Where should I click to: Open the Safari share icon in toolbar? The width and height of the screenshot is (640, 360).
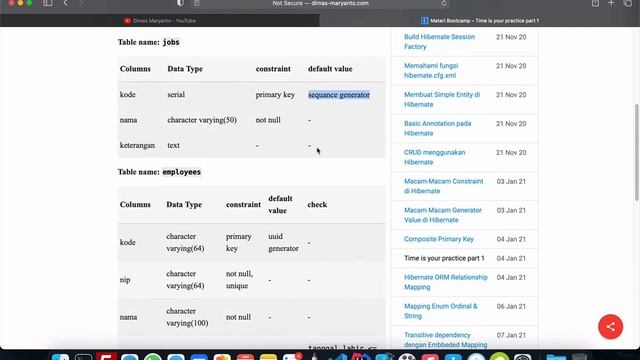pos(596,3)
